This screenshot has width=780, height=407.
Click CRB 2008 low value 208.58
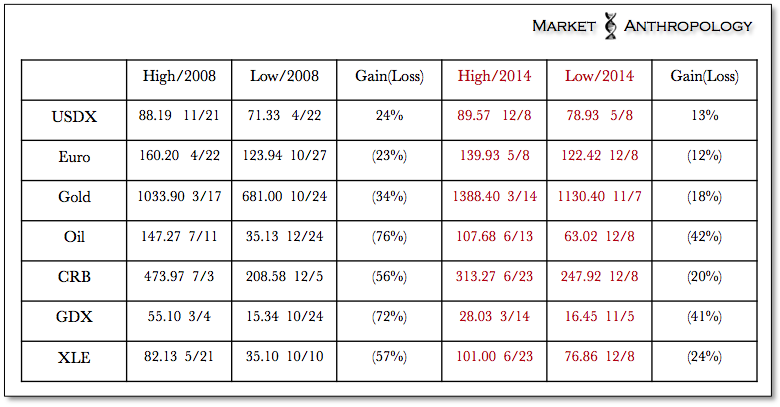[265, 277]
